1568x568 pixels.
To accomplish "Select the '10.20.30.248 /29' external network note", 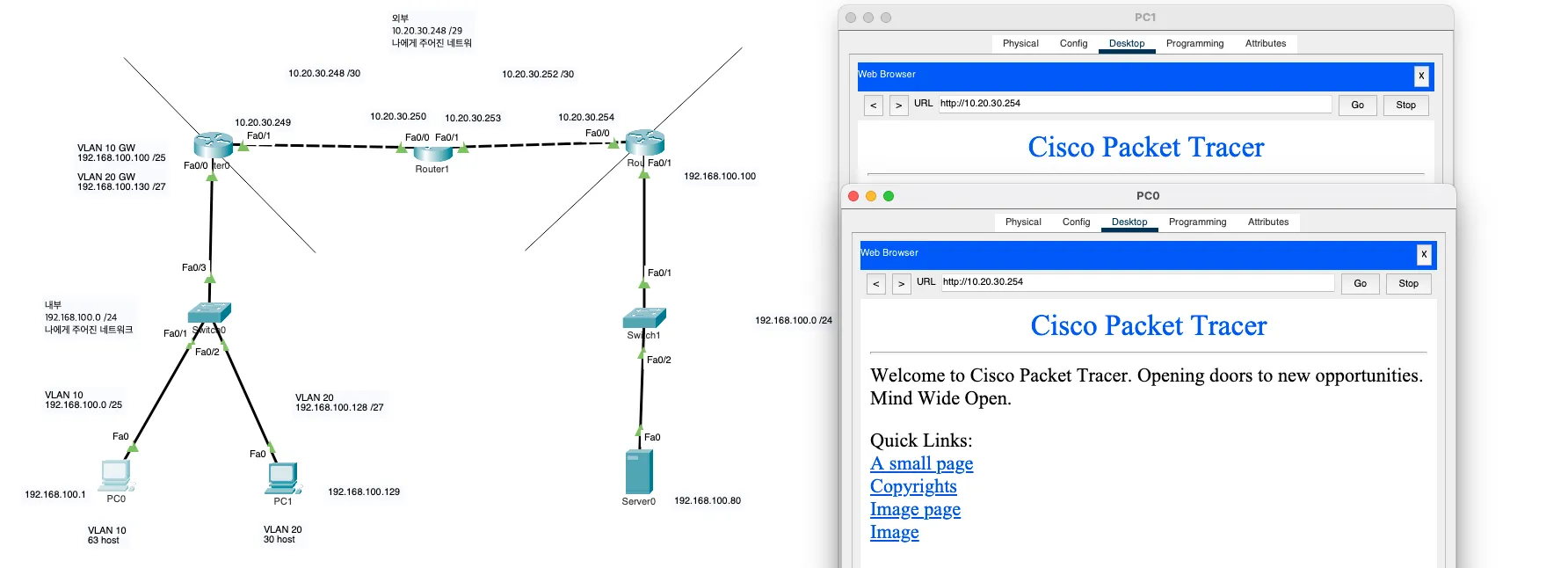I will point(432,31).
